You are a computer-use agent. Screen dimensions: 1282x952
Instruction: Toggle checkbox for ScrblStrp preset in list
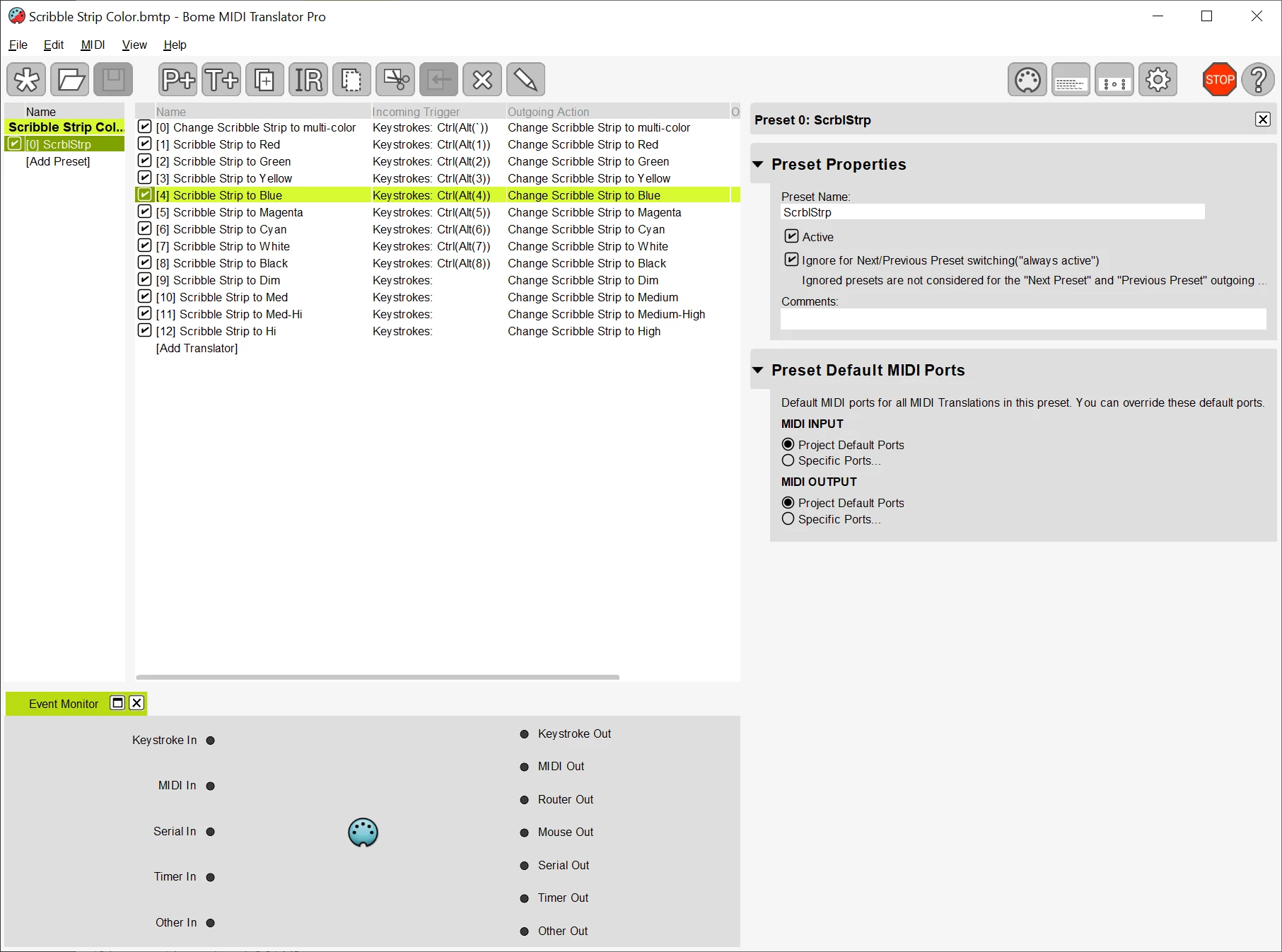[x=14, y=144]
